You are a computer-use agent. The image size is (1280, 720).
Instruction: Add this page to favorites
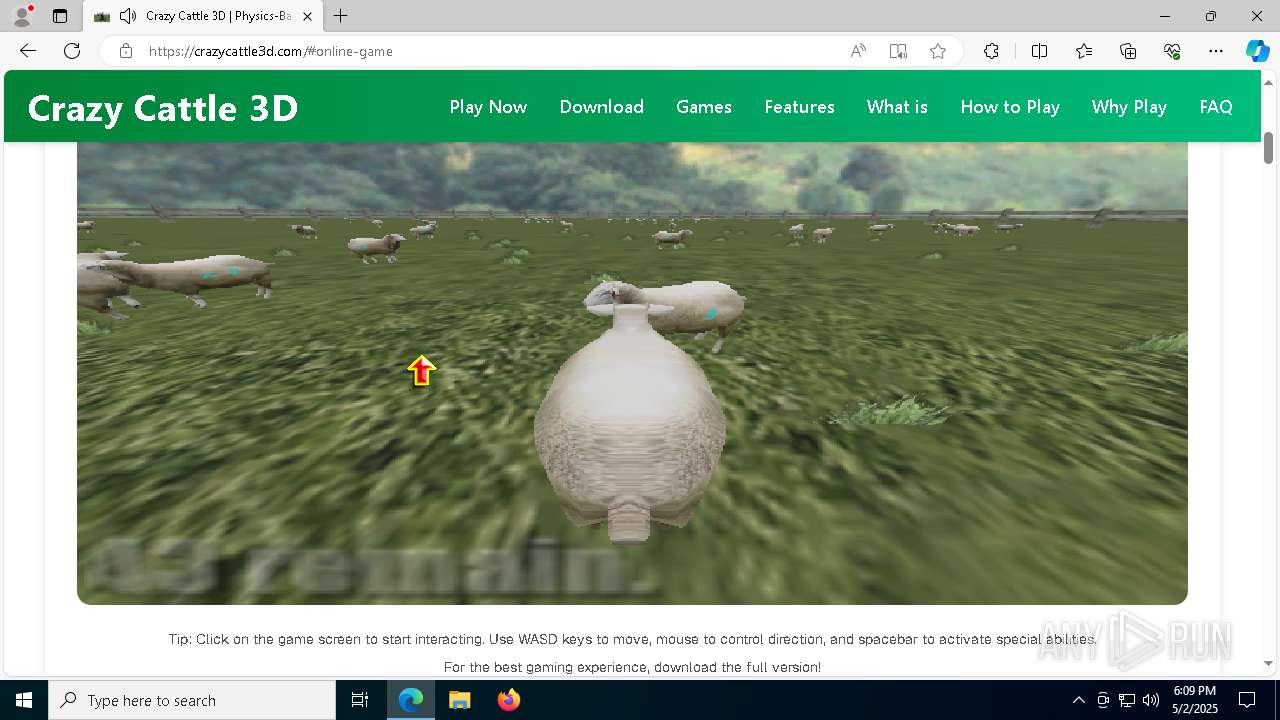pos(938,51)
